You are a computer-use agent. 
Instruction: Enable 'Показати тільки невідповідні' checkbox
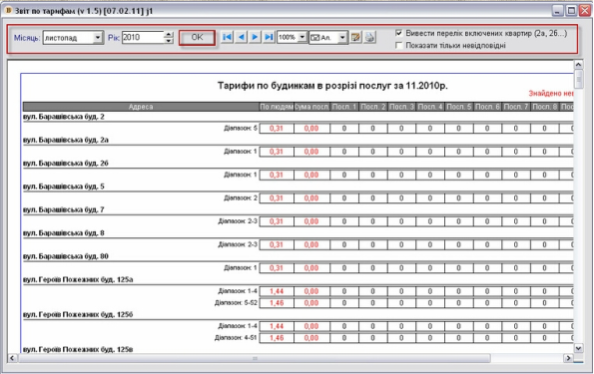[x=399, y=45]
